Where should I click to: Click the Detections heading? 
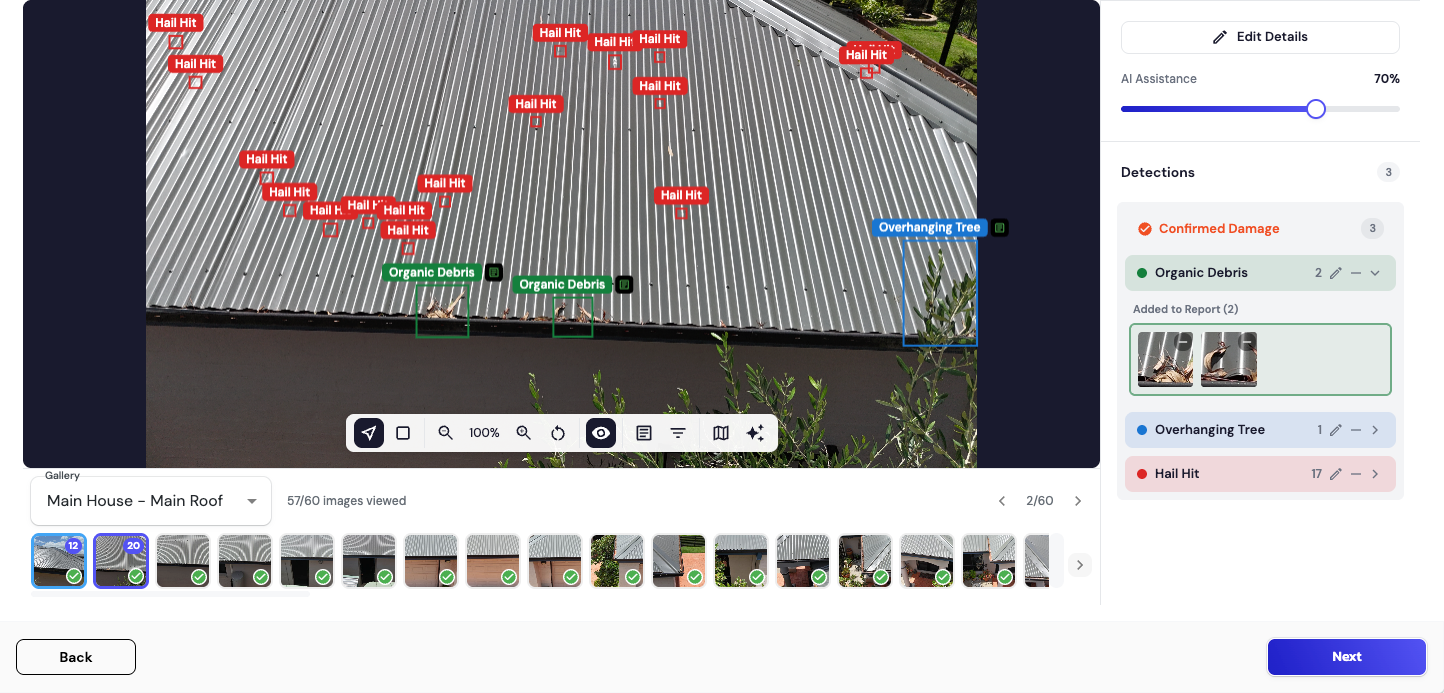1158,173
